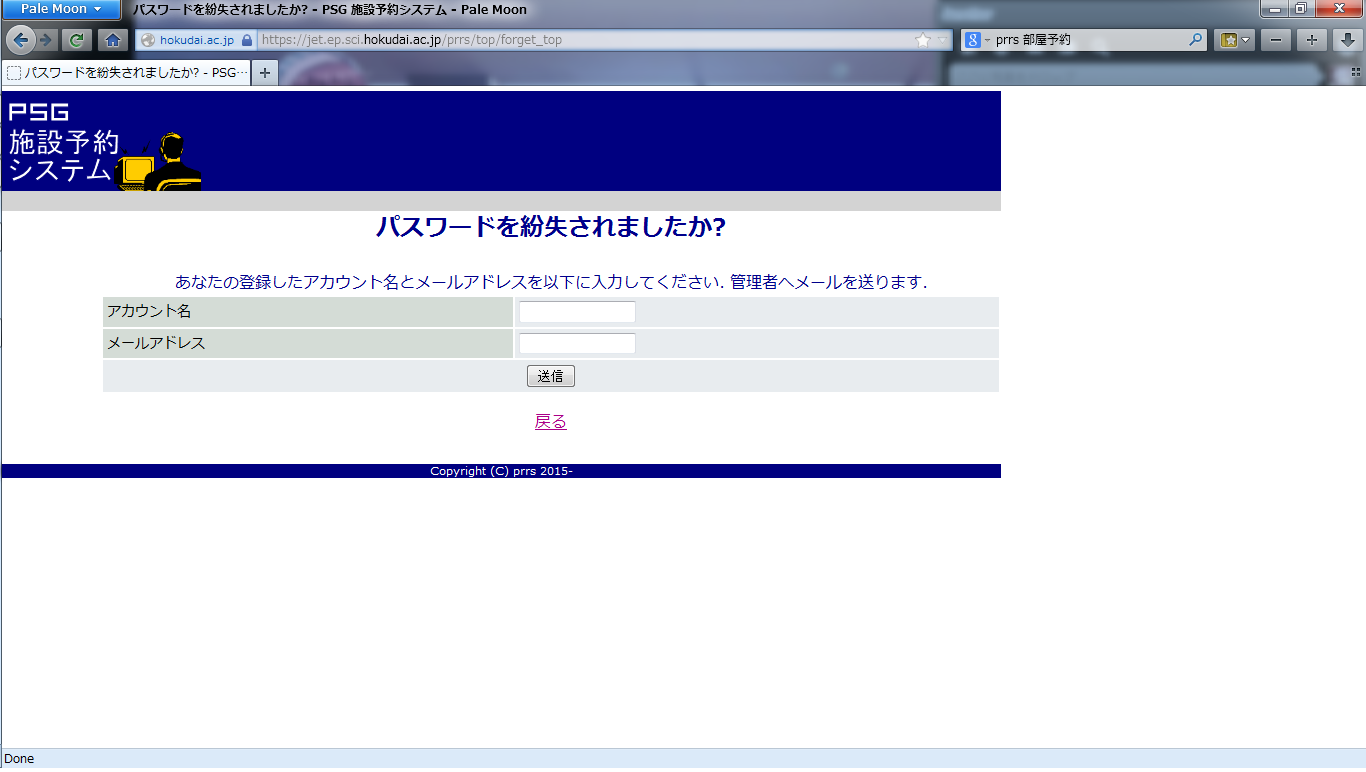1366x772 pixels.
Task: Expand the Google search engine selector
Action: pyautogui.click(x=977, y=40)
